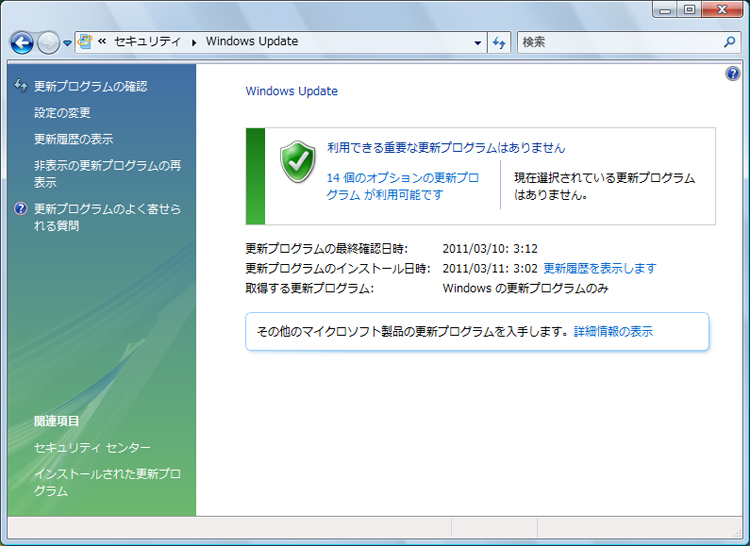Open help via blue question mark icon

coord(732,74)
